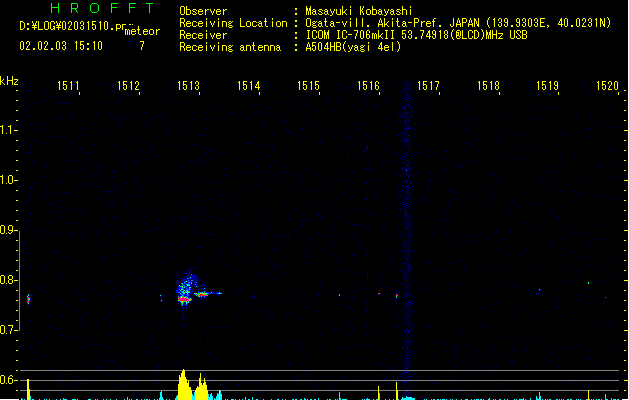The width and height of the screenshot is (629, 400).
Task: Click the Observer label
Action: click(203, 11)
